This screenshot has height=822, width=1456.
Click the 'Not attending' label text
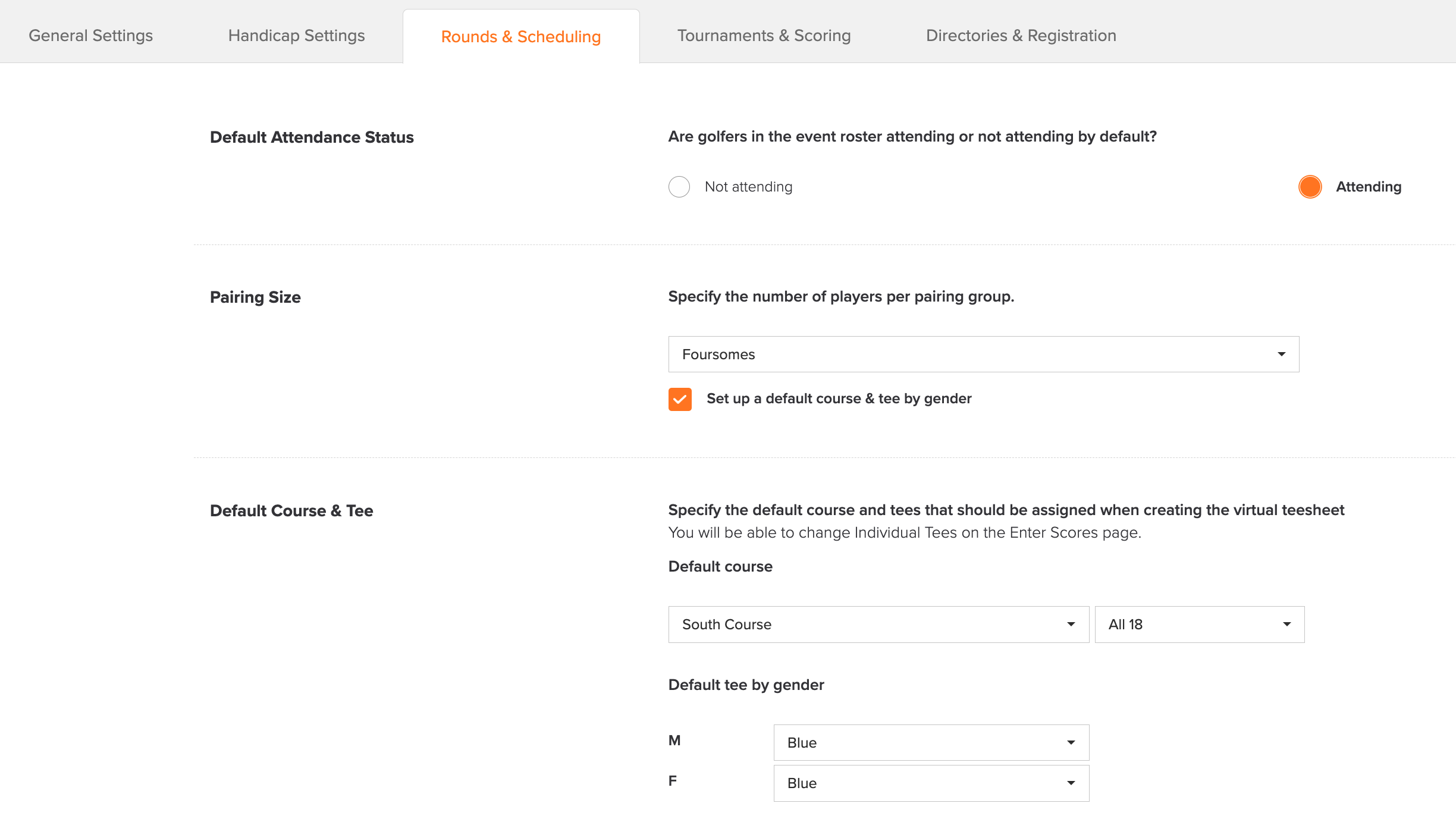click(748, 187)
